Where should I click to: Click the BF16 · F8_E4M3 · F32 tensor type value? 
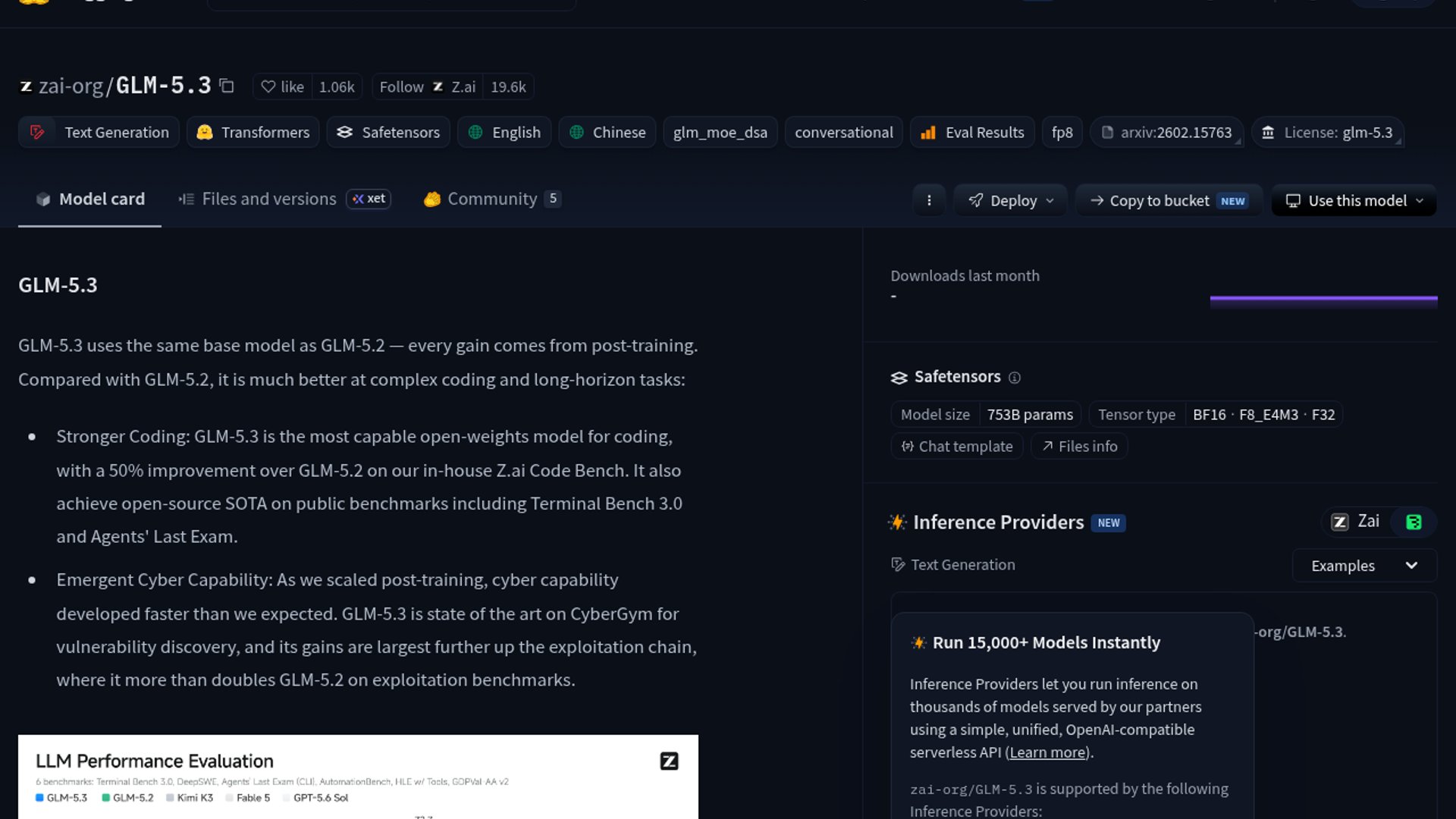click(x=1263, y=415)
